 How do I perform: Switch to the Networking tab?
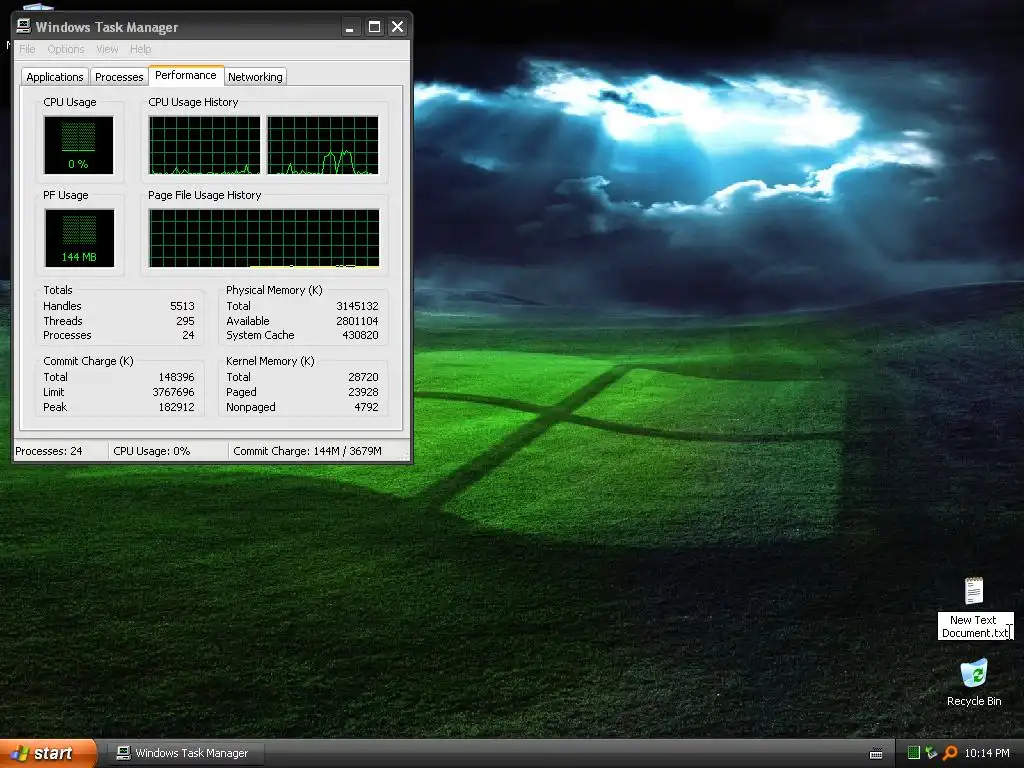point(255,76)
